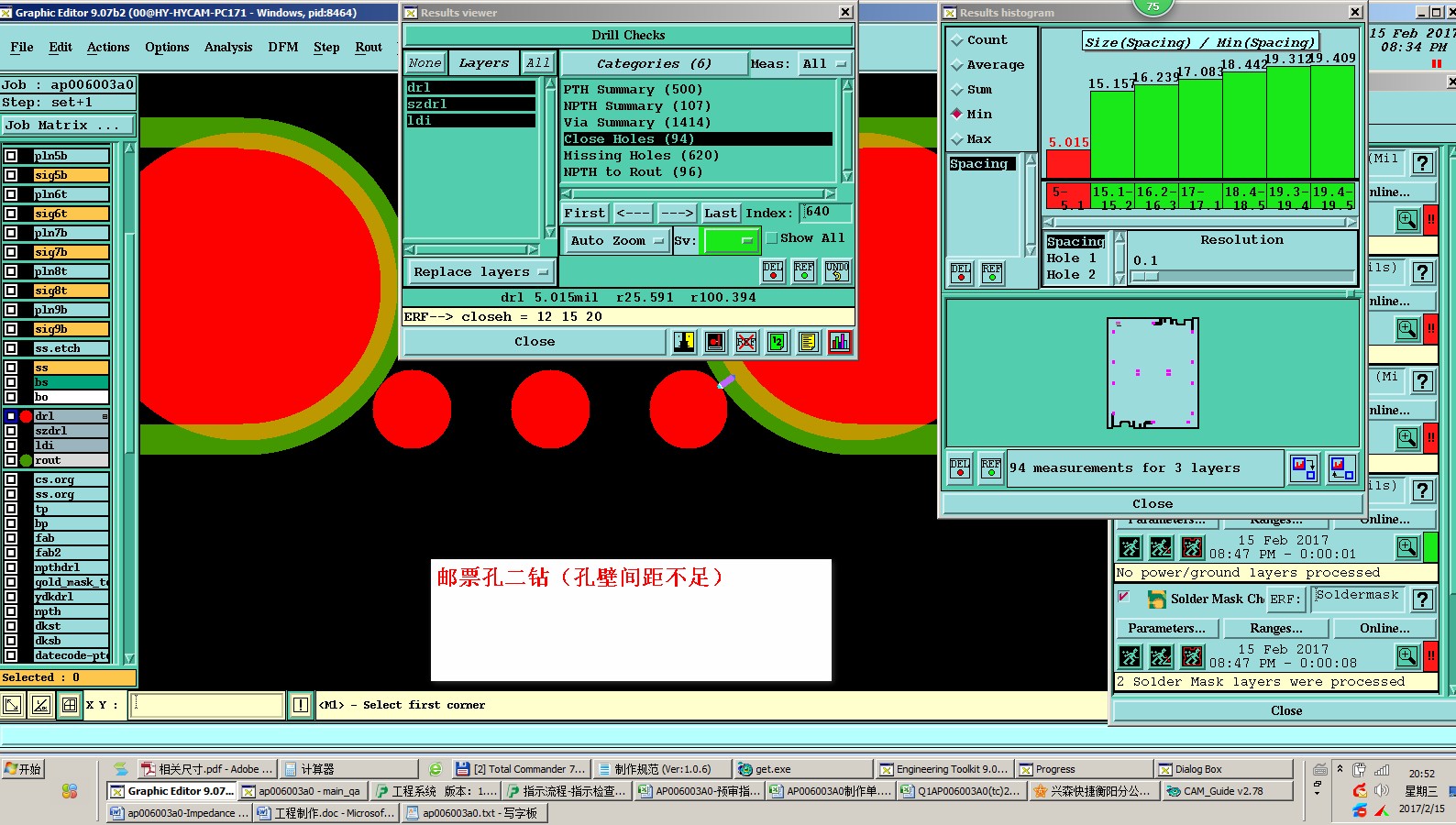Image resolution: width=1456 pixels, height=825 pixels.
Task: Click histogram-from-box import icon with left arrow
Action: pyautogui.click(x=1342, y=468)
